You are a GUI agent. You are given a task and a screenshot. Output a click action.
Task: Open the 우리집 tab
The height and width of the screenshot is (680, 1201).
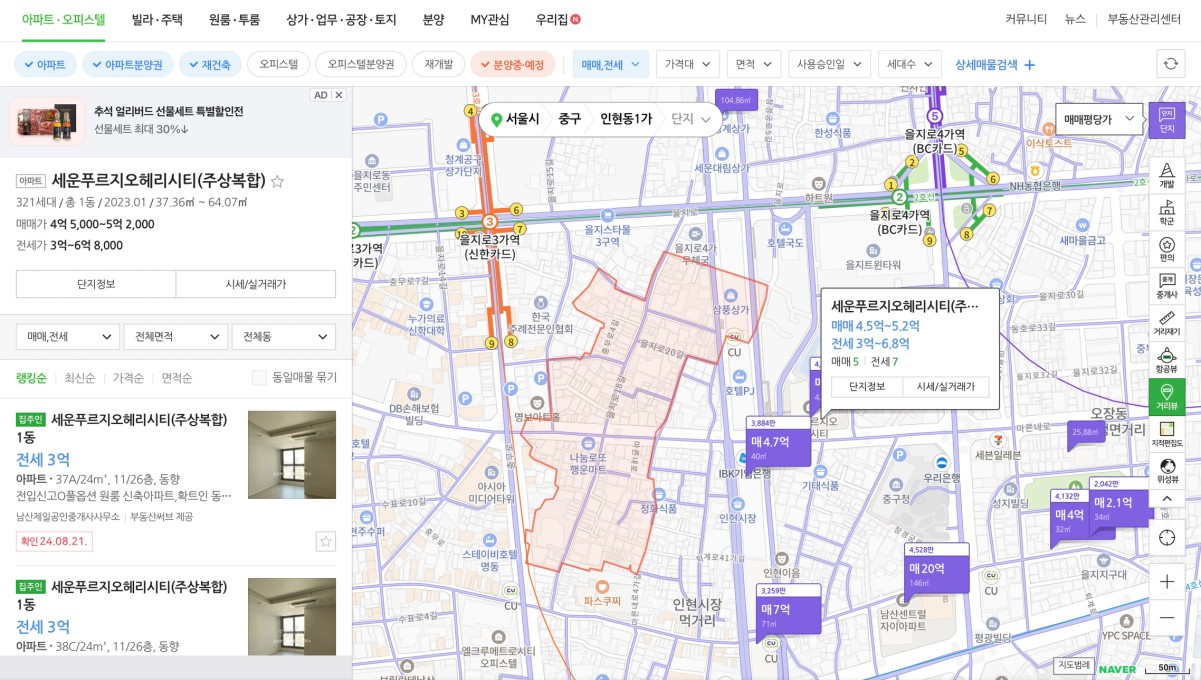557,19
